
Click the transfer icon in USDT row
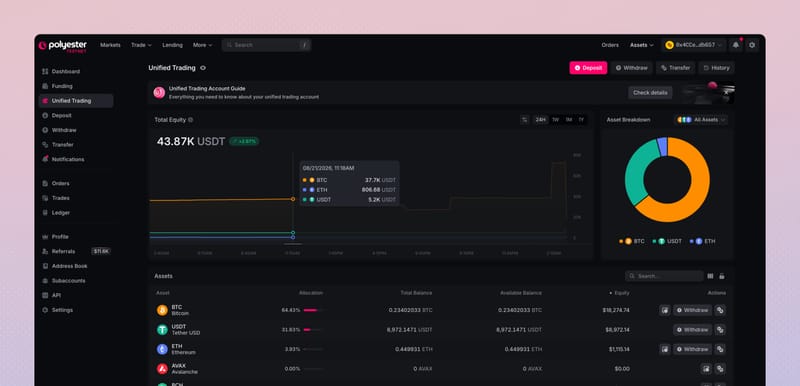[720, 329]
